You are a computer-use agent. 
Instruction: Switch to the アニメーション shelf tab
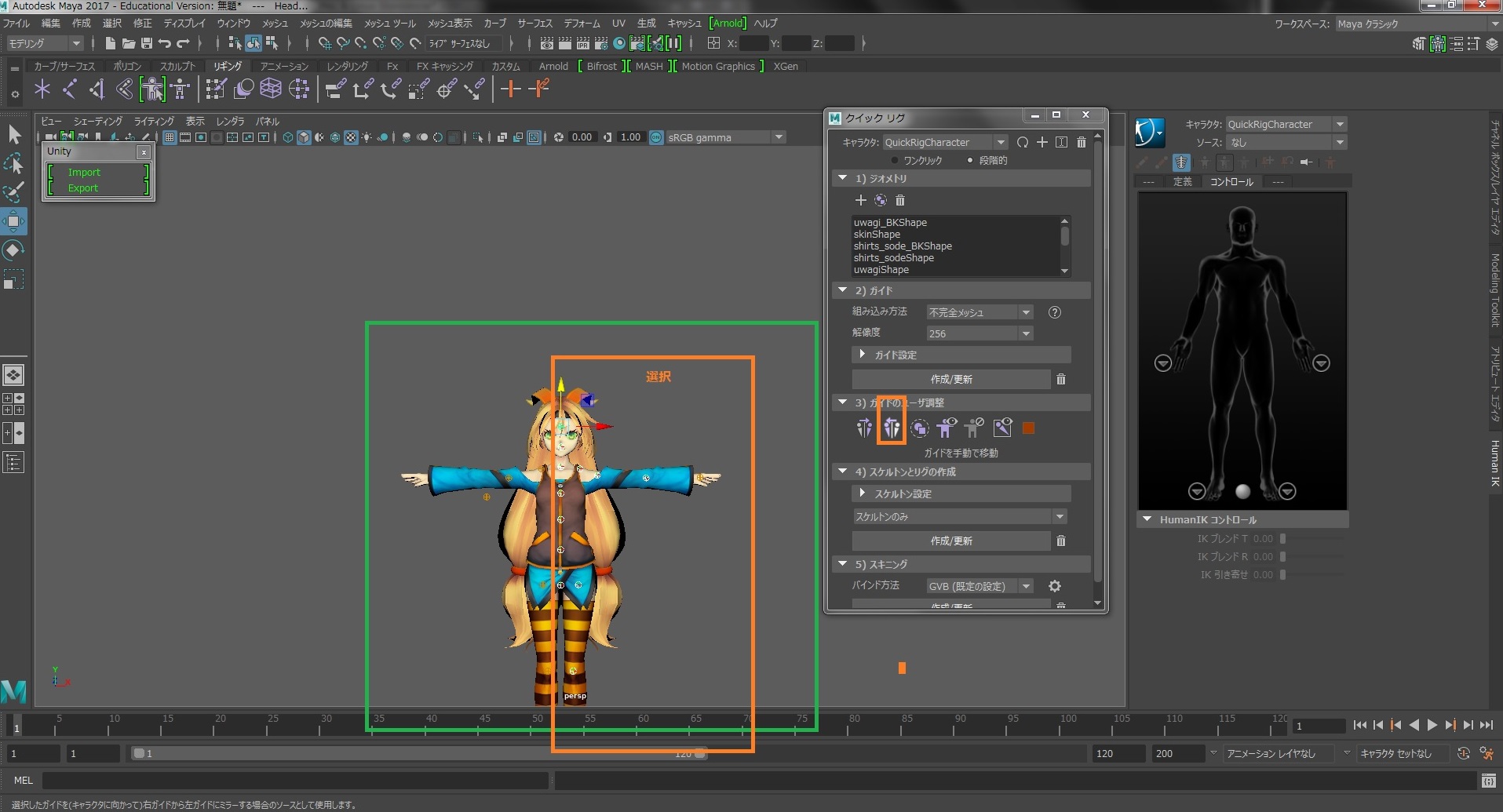point(284,66)
